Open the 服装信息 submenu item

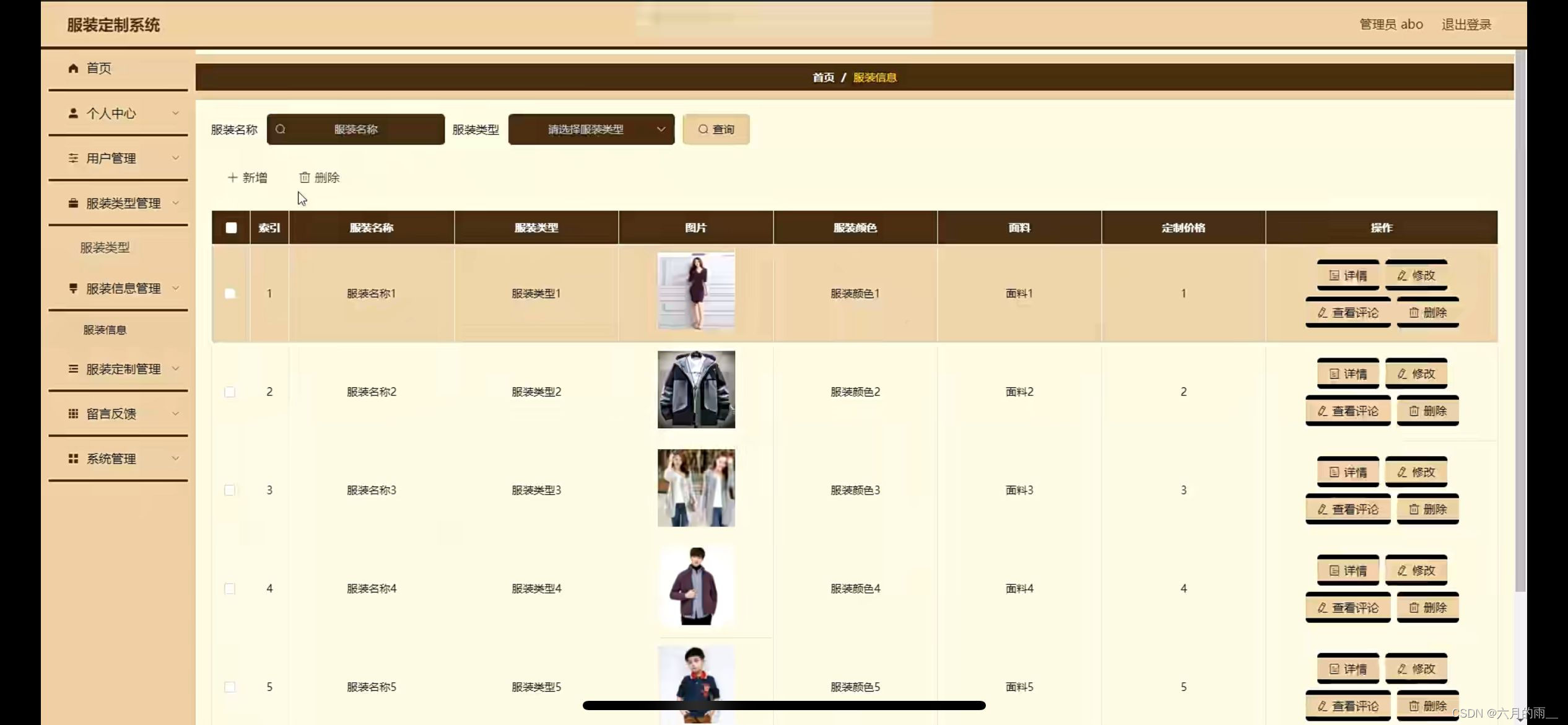click(105, 330)
